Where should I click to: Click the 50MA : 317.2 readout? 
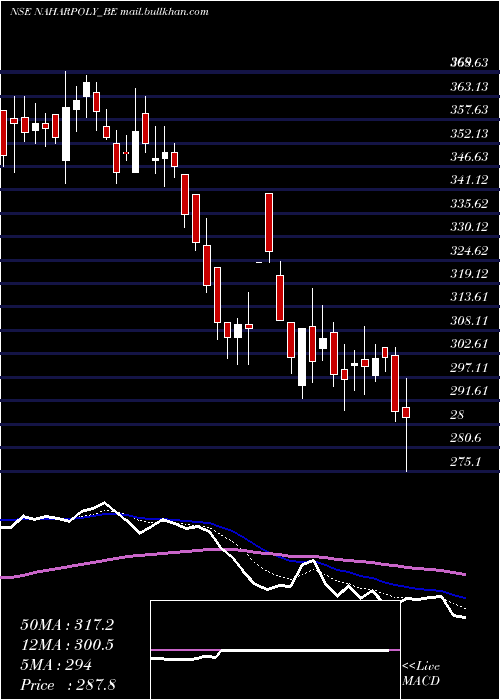pyautogui.click(x=67, y=625)
